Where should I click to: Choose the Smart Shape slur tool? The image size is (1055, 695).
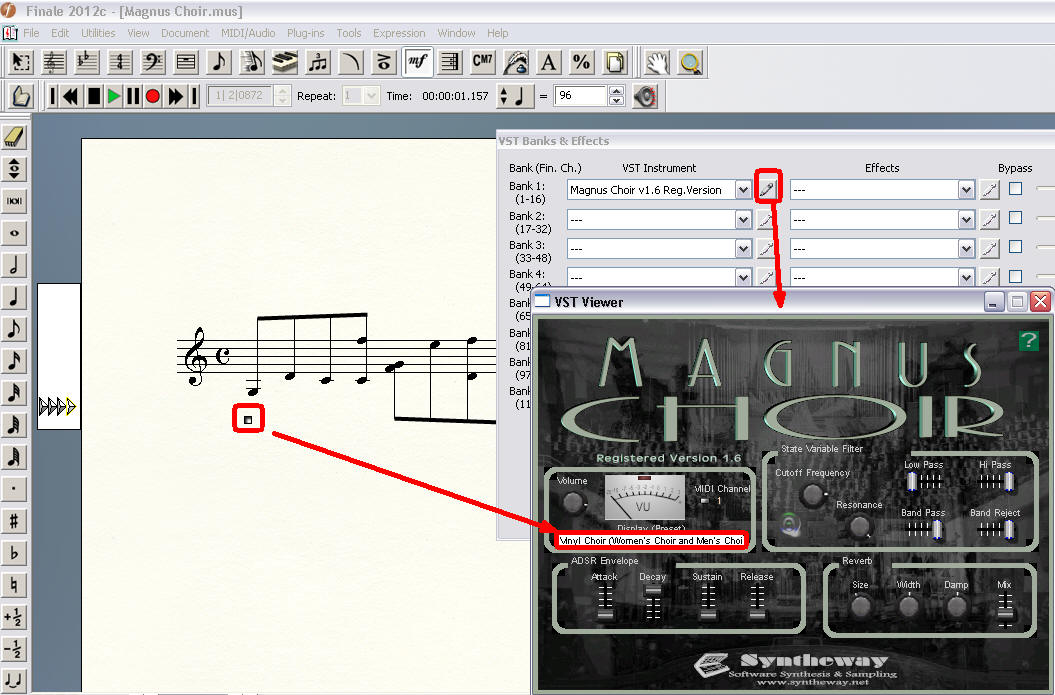[x=351, y=63]
